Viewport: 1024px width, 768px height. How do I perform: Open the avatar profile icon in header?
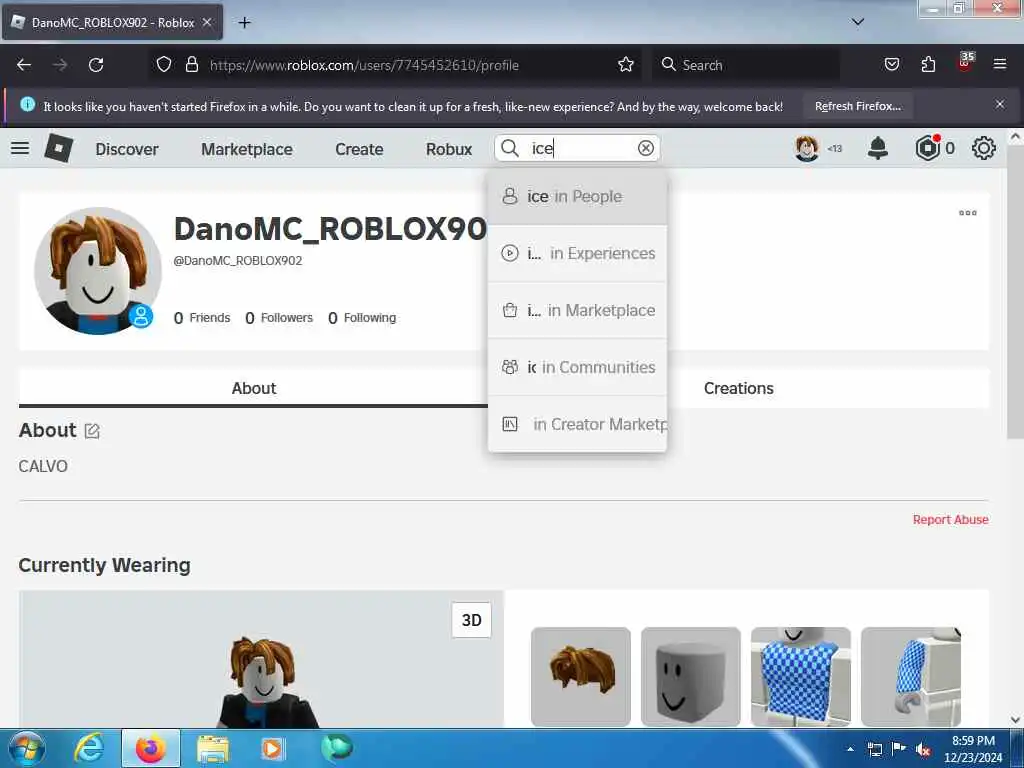point(807,148)
